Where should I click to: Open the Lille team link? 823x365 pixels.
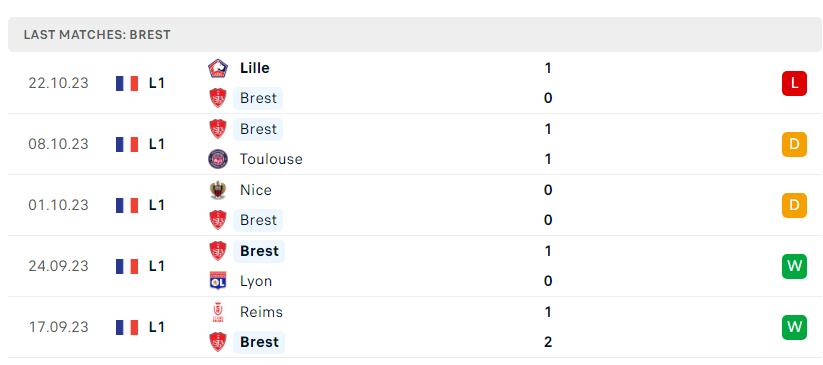coord(255,68)
